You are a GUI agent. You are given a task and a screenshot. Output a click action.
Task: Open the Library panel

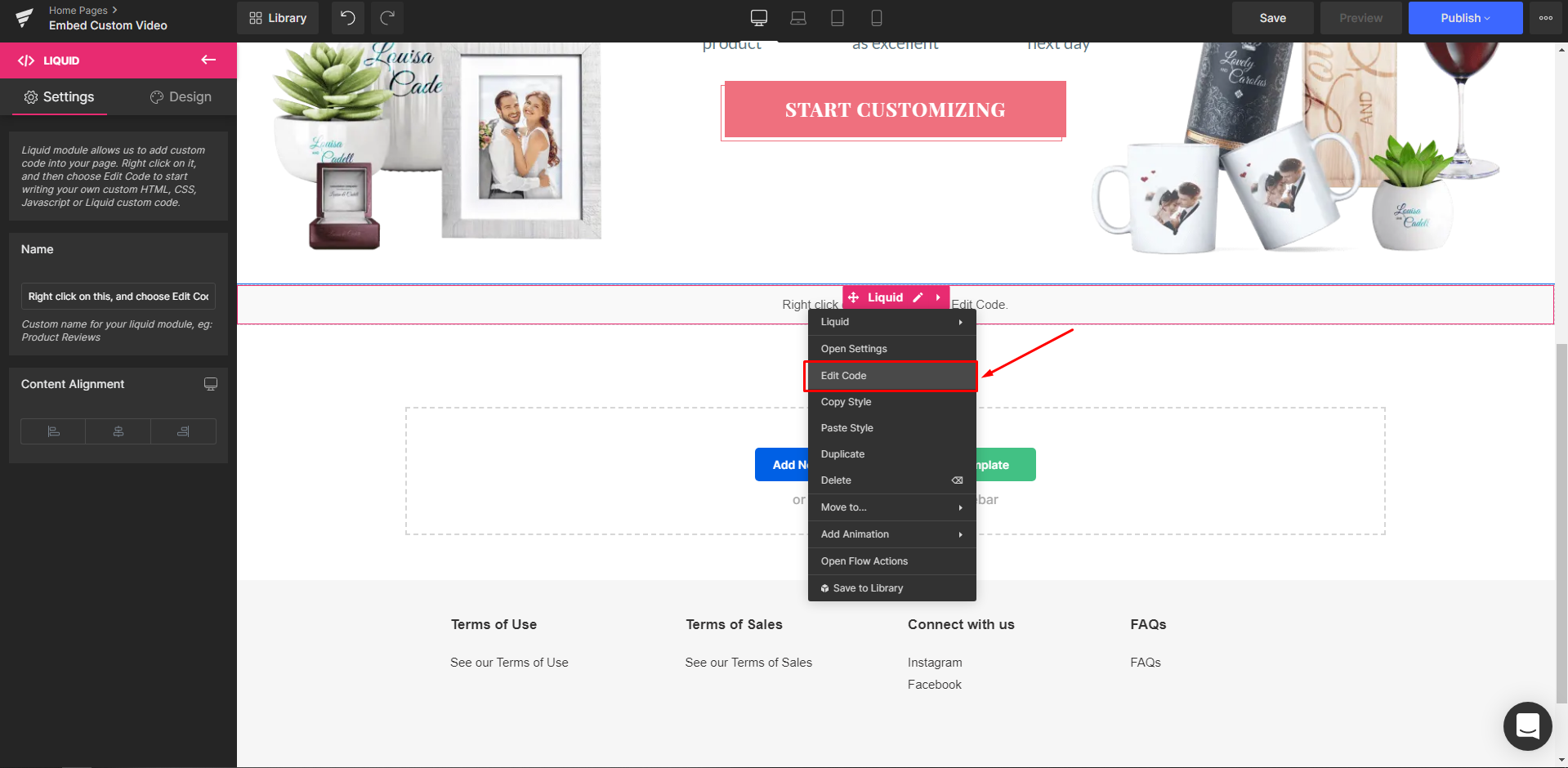tap(278, 18)
